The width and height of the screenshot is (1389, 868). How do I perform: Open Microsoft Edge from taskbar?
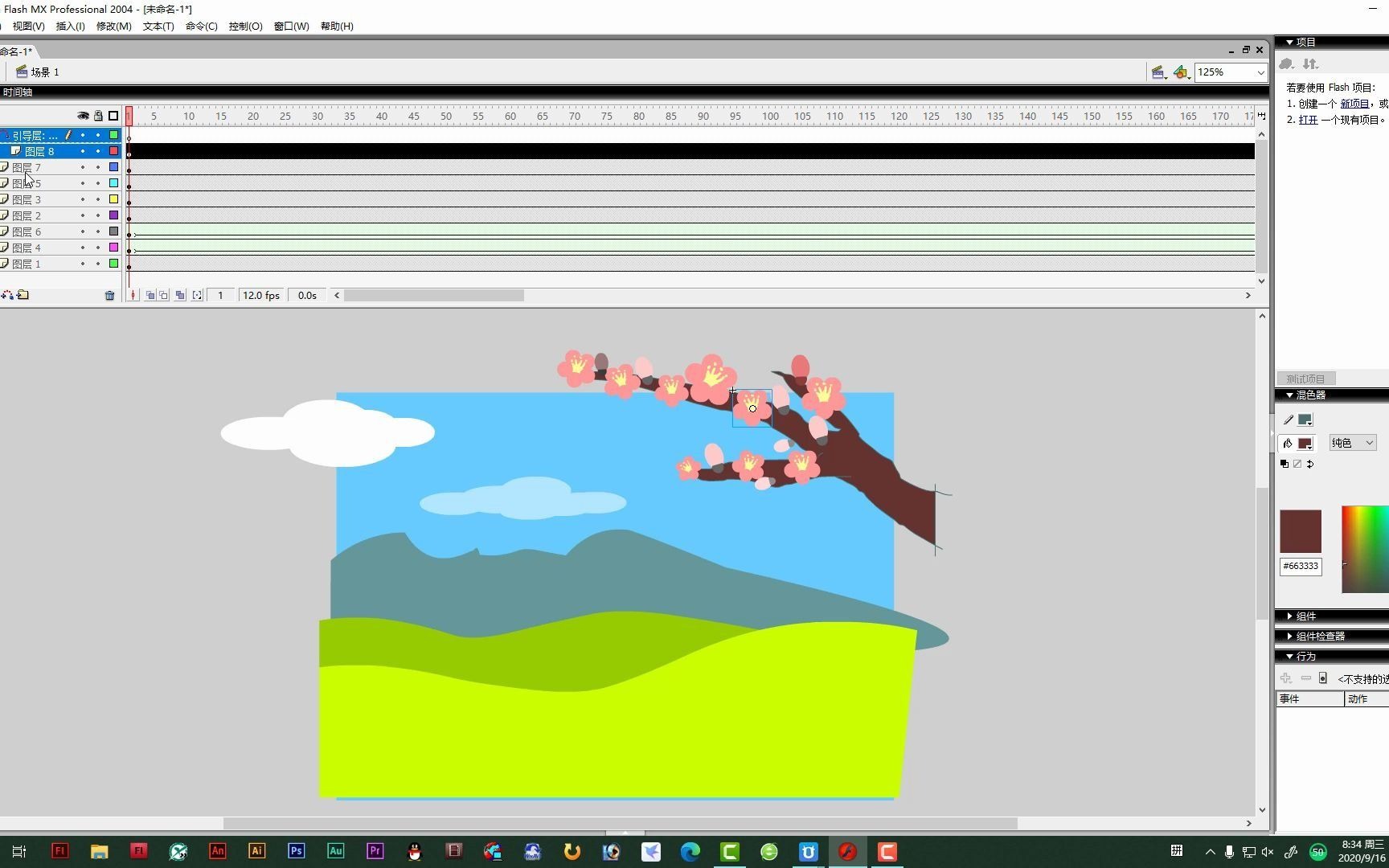(690, 851)
